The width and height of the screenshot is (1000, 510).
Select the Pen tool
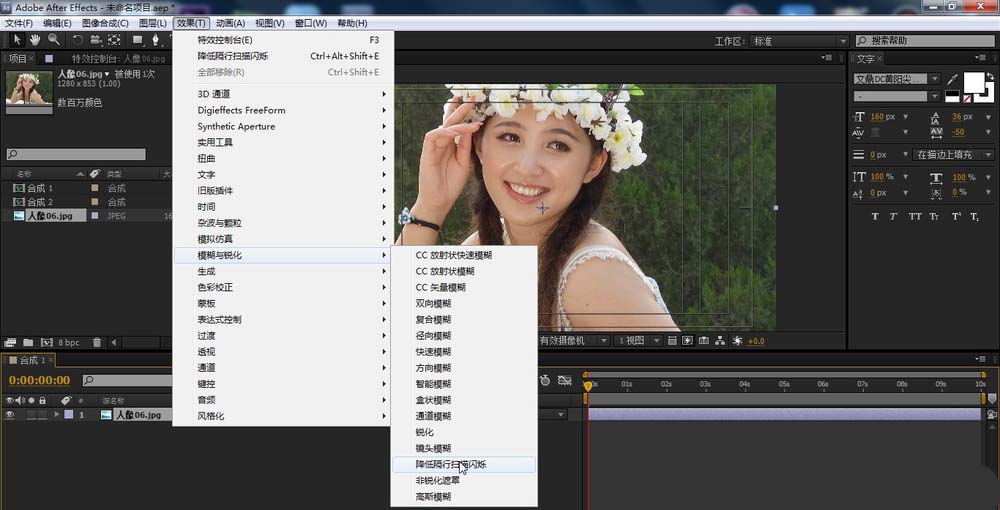pyautogui.click(x=157, y=40)
